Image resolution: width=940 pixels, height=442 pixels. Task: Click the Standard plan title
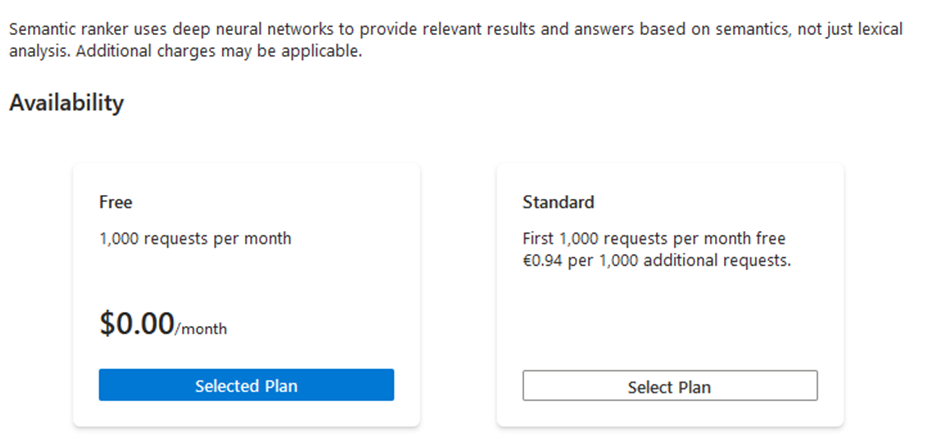(558, 202)
